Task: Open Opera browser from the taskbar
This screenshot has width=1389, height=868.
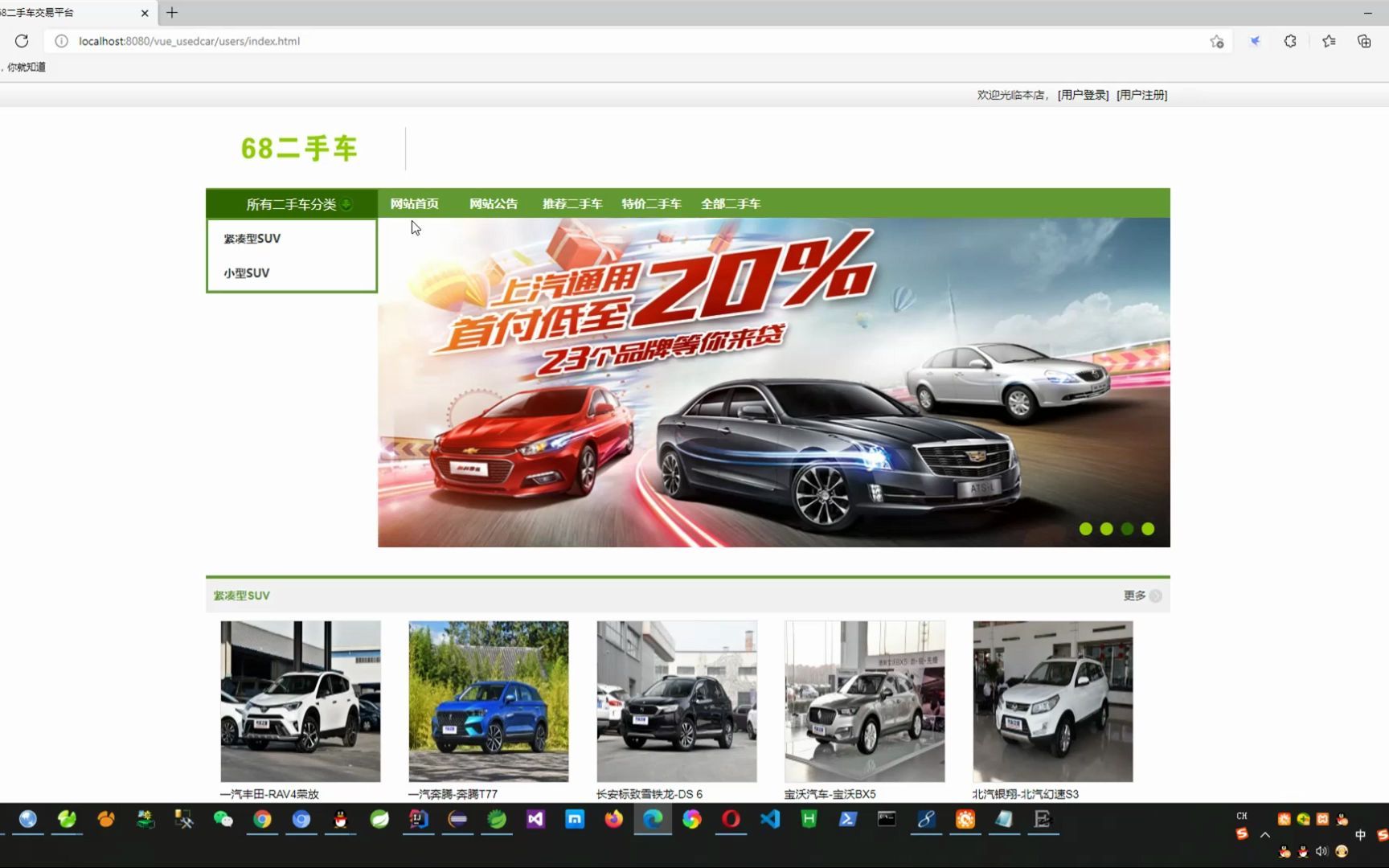Action: click(x=731, y=819)
